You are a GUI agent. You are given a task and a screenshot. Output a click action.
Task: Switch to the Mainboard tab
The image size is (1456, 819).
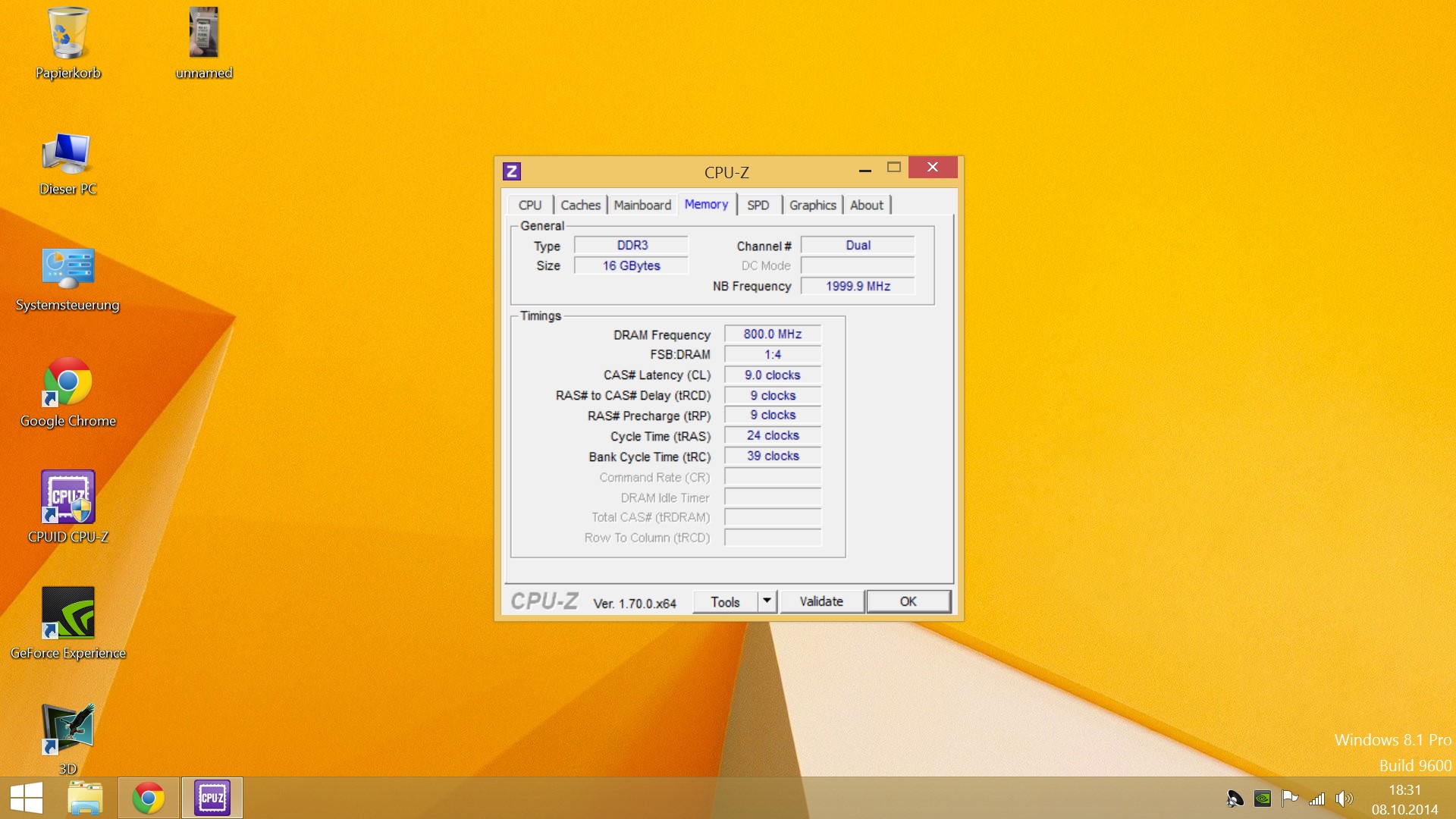coord(642,205)
